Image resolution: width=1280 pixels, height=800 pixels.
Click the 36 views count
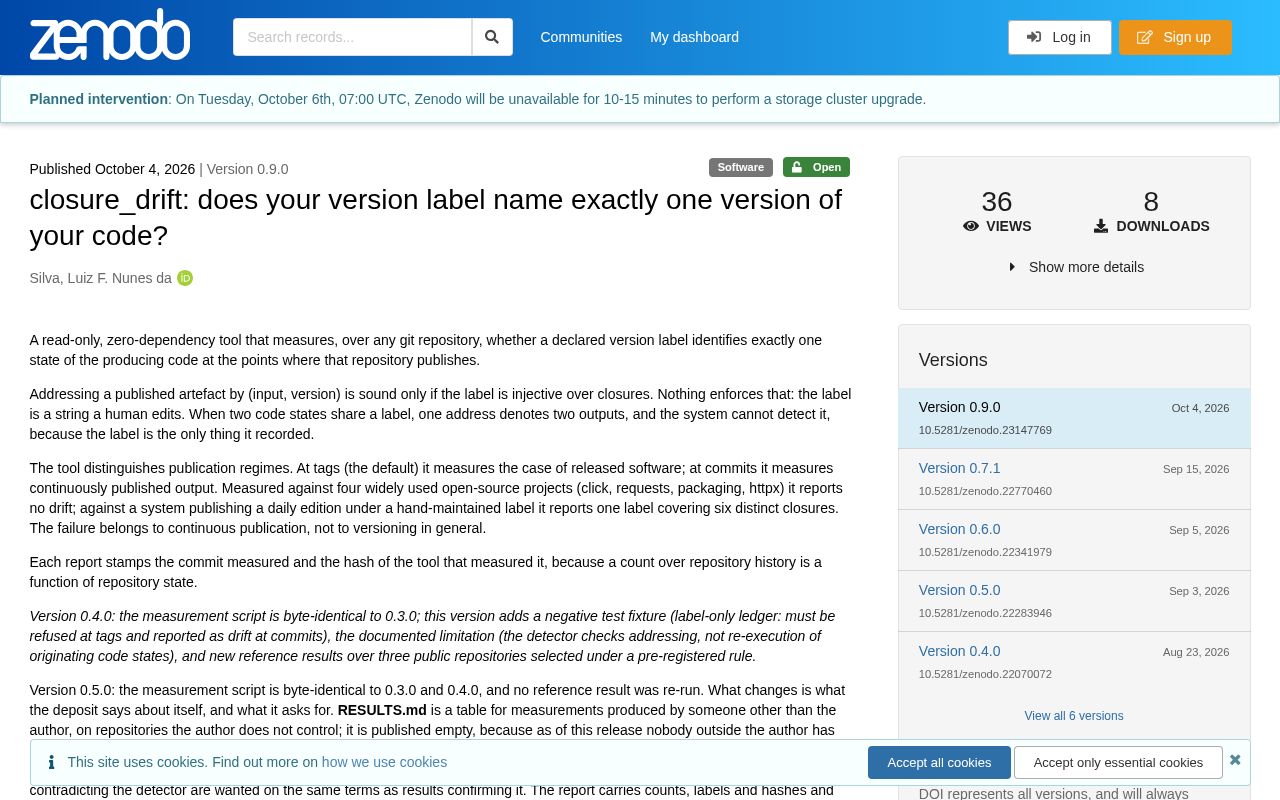click(997, 202)
